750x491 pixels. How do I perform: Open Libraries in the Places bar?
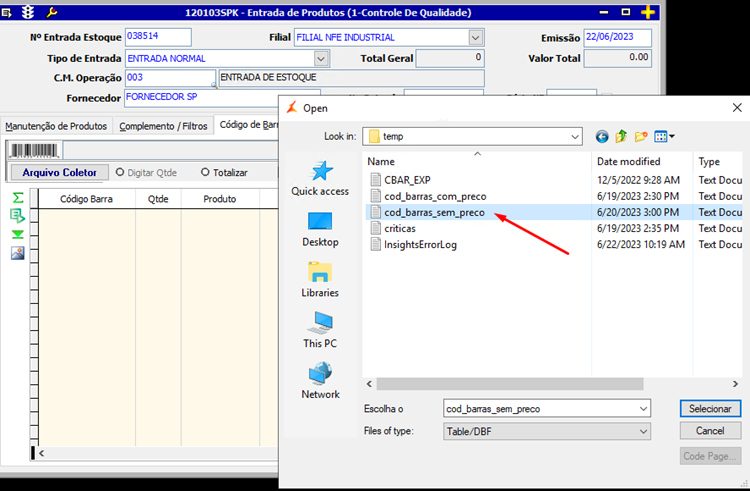(320, 280)
